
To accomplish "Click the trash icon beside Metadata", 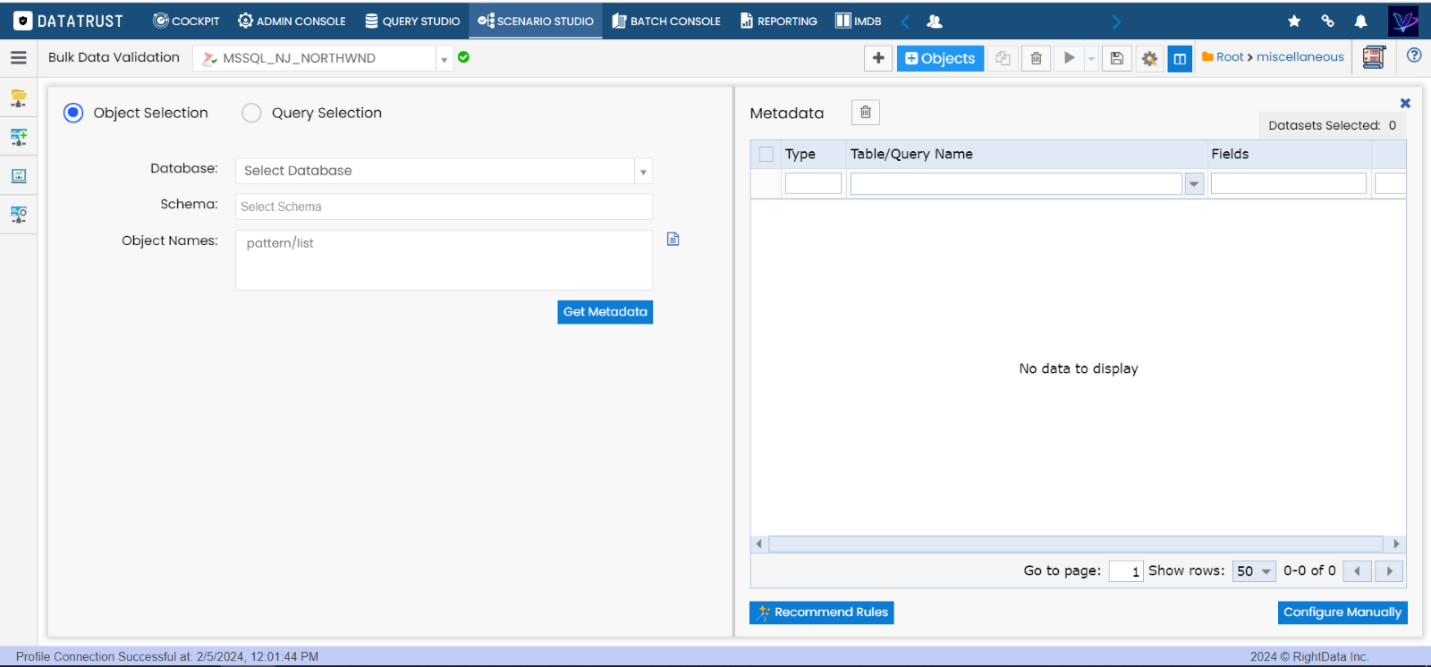I will tap(865, 113).
